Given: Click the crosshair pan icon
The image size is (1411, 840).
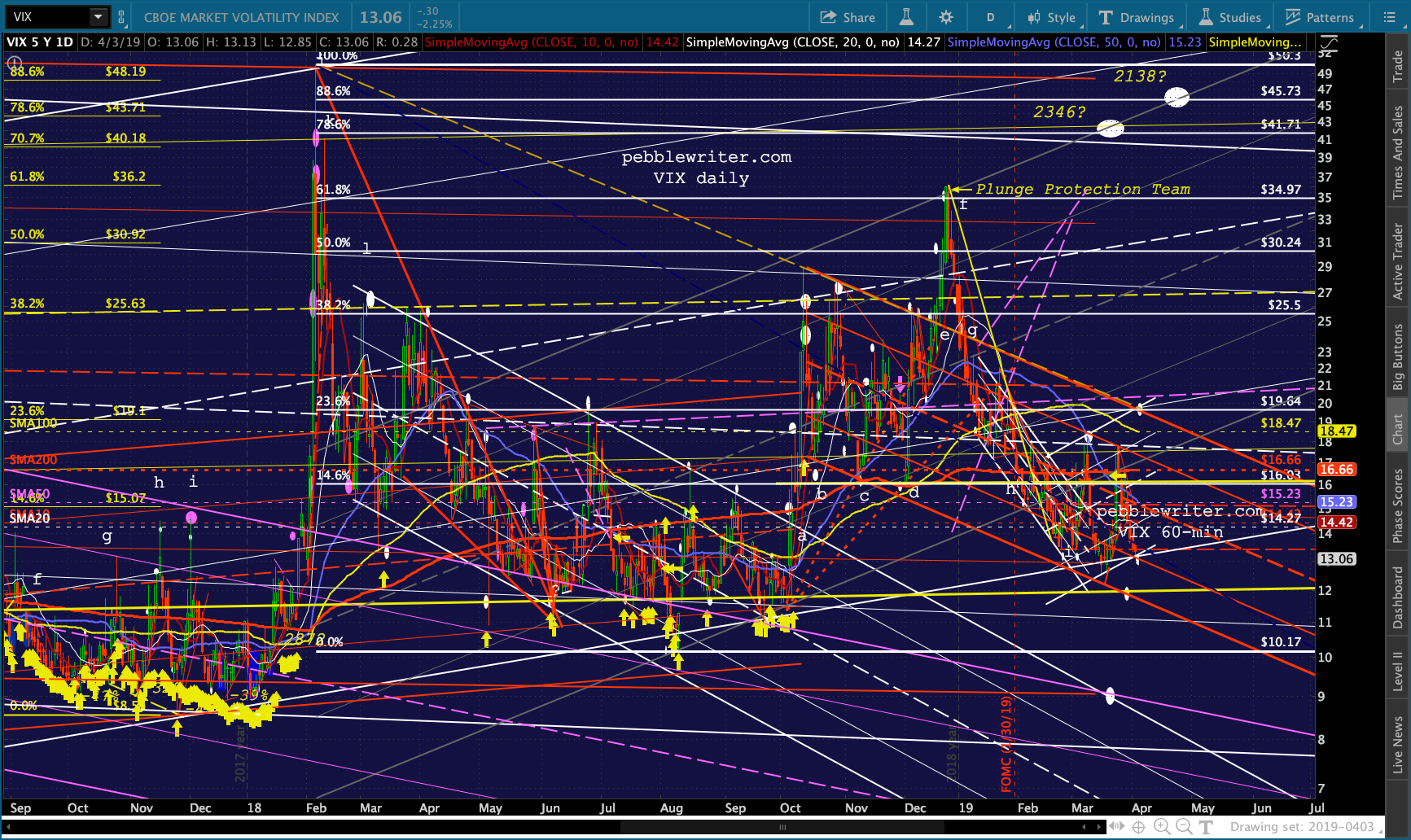Looking at the screenshot, I should pos(1138,827).
